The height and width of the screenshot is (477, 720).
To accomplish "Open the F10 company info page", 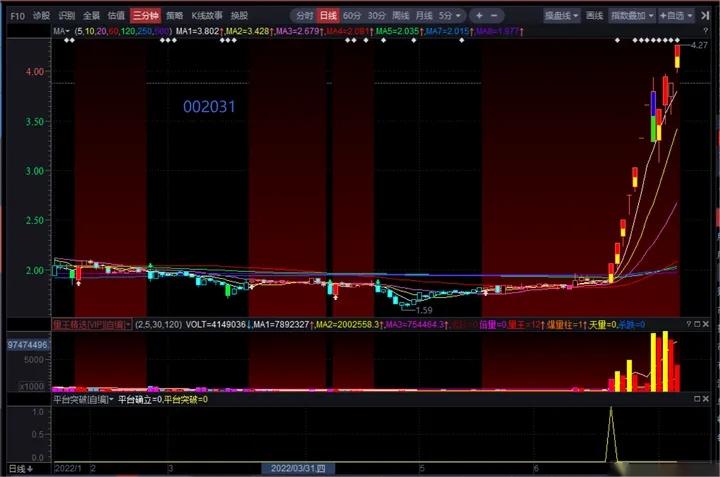I will (17, 16).
